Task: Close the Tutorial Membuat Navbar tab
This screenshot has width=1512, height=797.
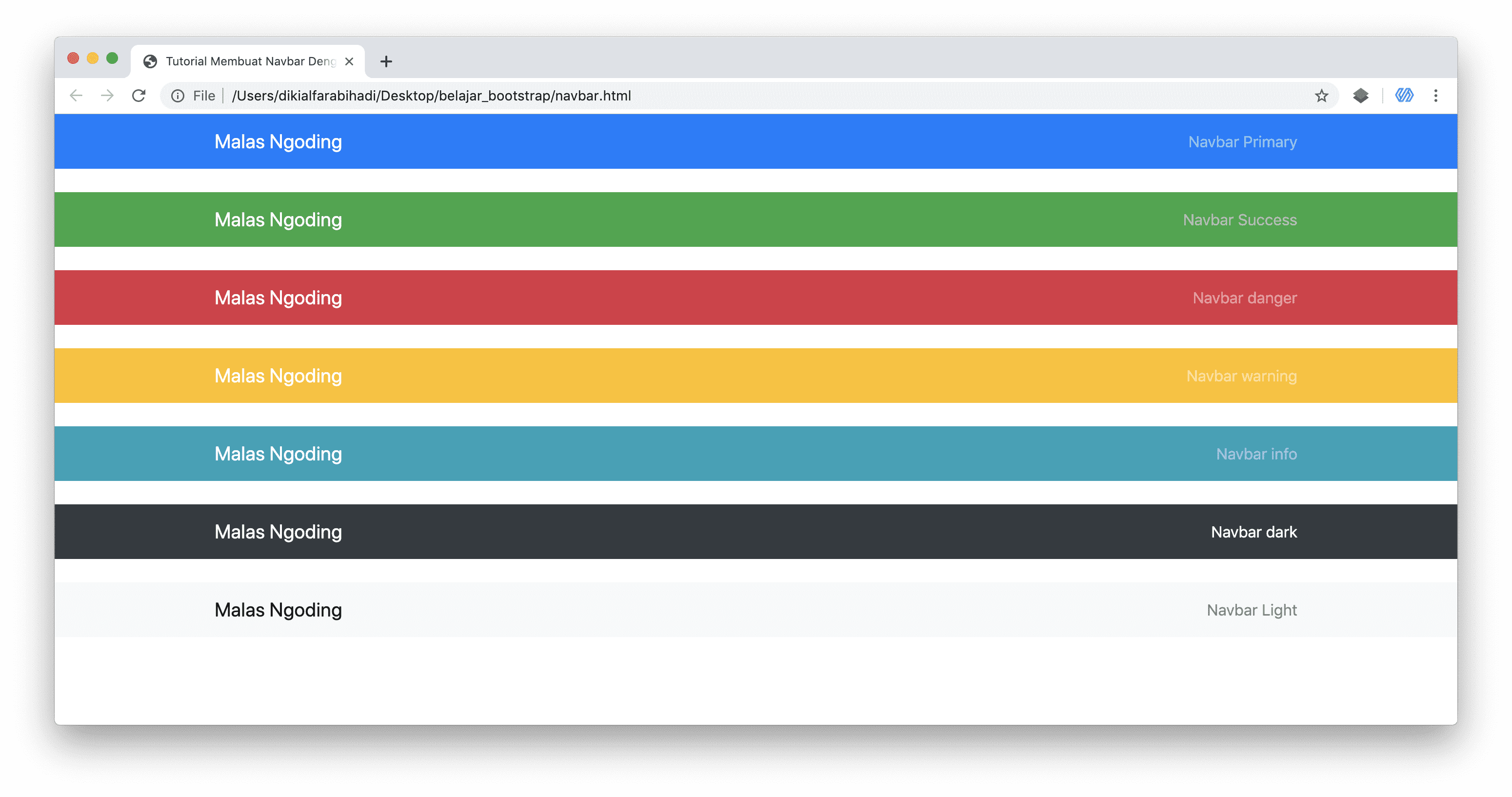Action: [x=349, y=61]
